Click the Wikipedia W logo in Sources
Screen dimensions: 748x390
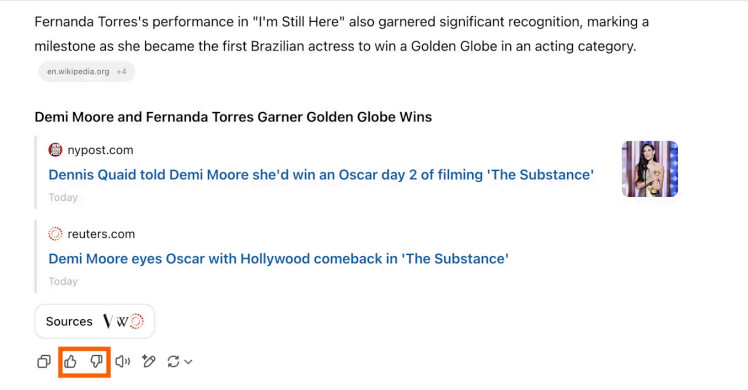tap(122, 322)
